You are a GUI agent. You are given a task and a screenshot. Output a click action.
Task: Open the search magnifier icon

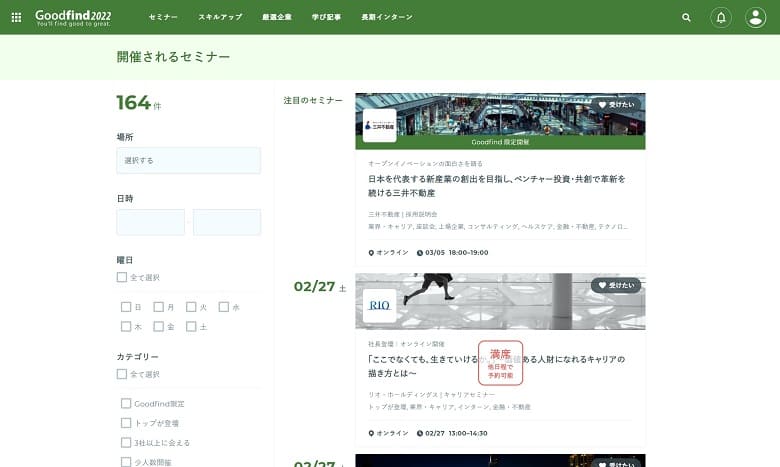[x=686, y=17]
